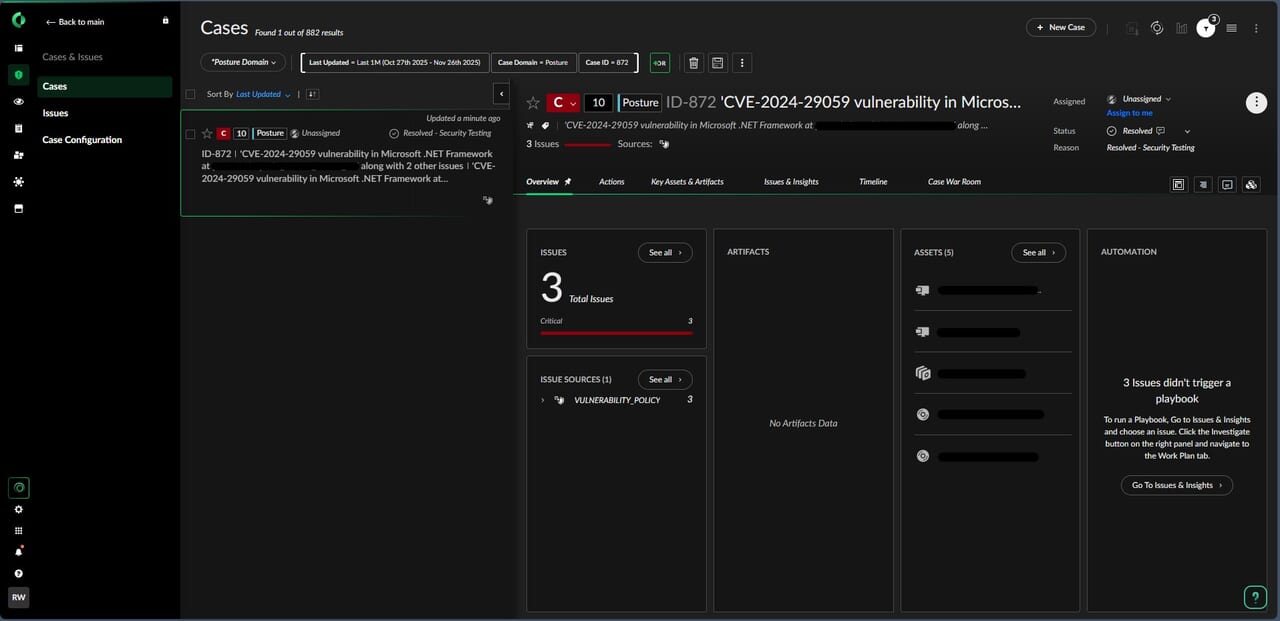Expand the VULNERABILITY_POLICY issue source
Image resolution: width=1280 pixels, height=621 pixels.
pos(543,400)
